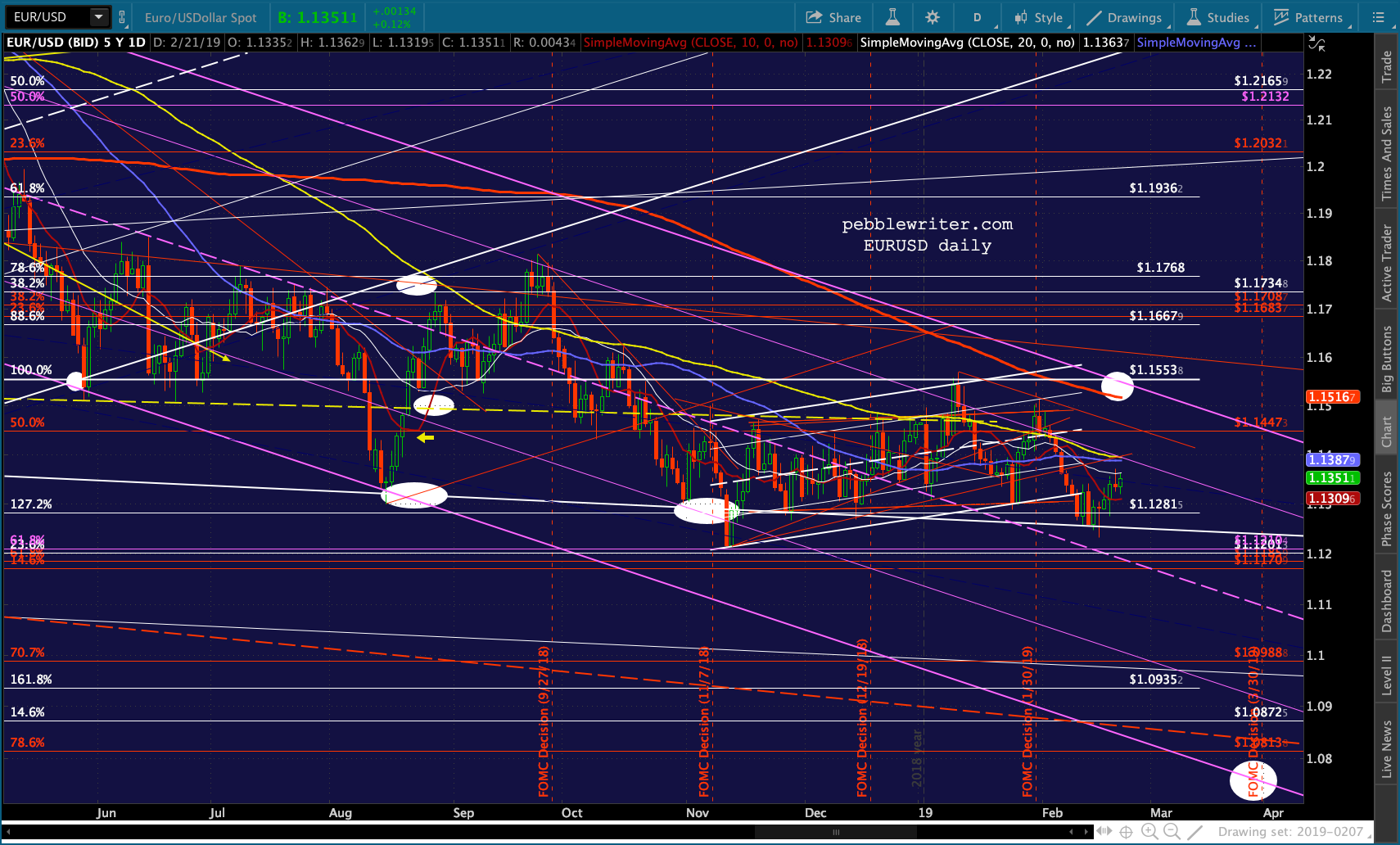Click the $1.1768 price level label
Screen dimensions: 1400x845
click(x=1161, y=268)
